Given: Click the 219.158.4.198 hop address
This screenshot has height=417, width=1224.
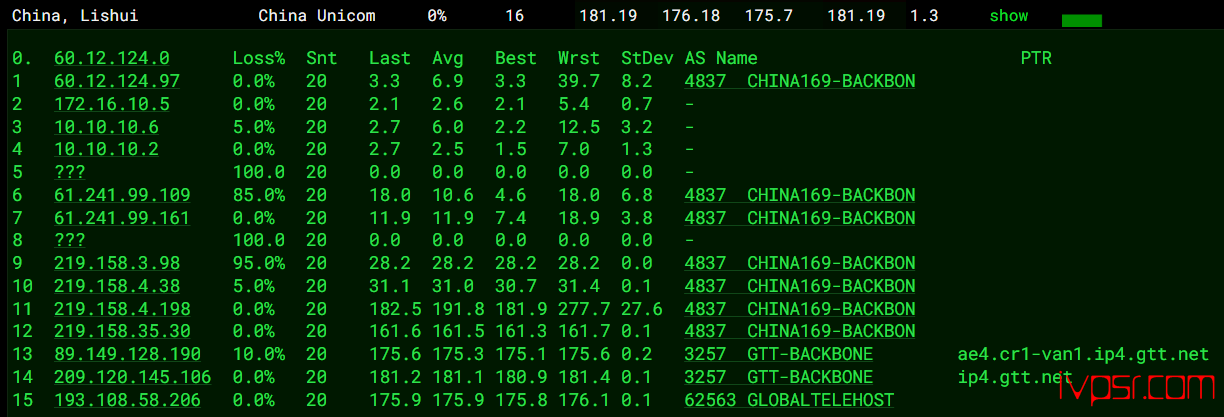Looking at the screenshot, I should point(121,308).
